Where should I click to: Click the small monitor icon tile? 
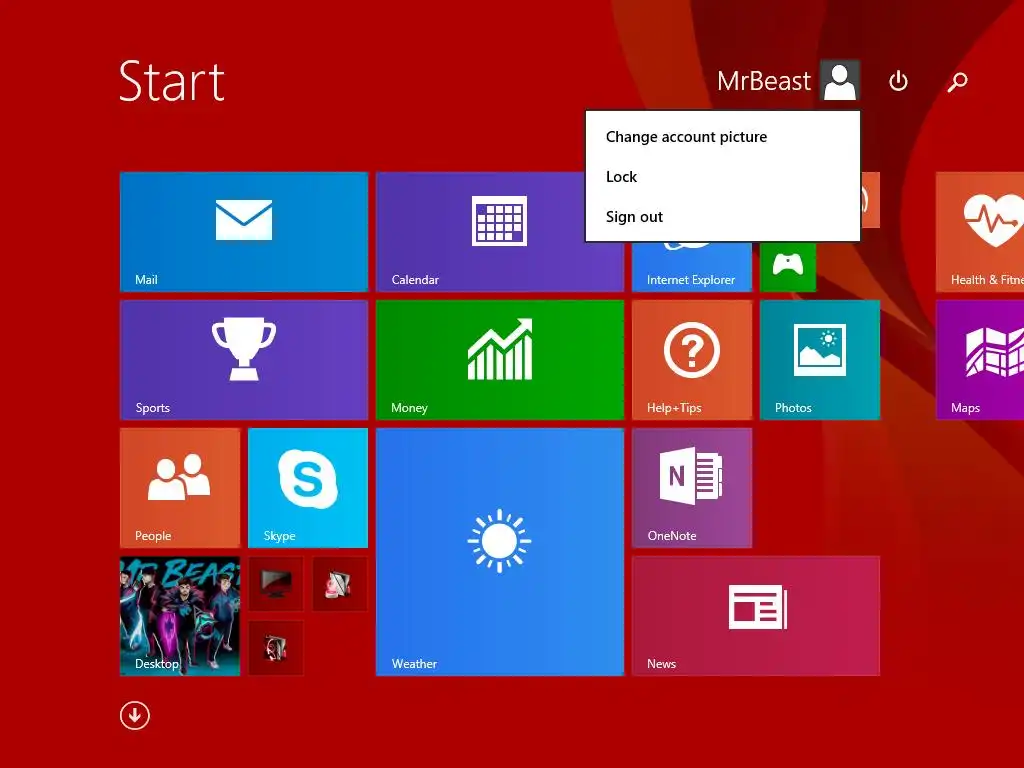pyautogui.click(x=276, y=584)
